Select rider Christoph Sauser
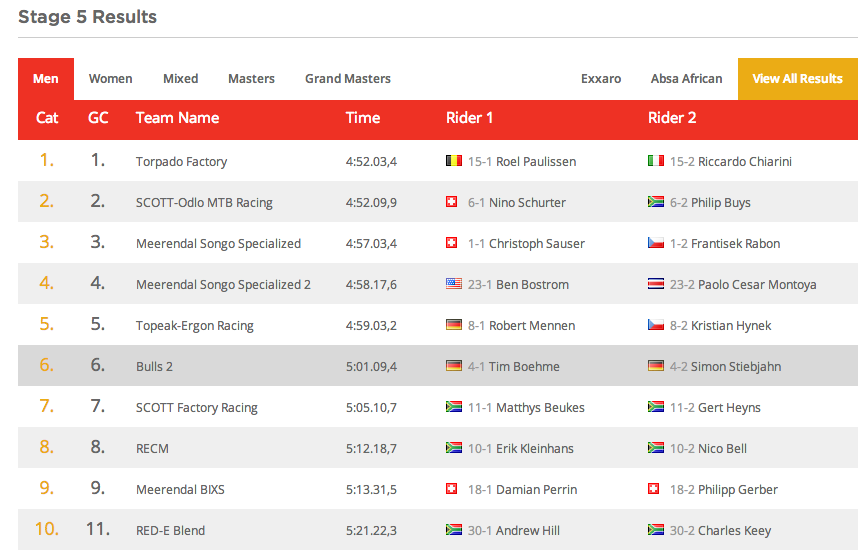The width and height of the screenshot is (867, 559). (x=536, y=243)
